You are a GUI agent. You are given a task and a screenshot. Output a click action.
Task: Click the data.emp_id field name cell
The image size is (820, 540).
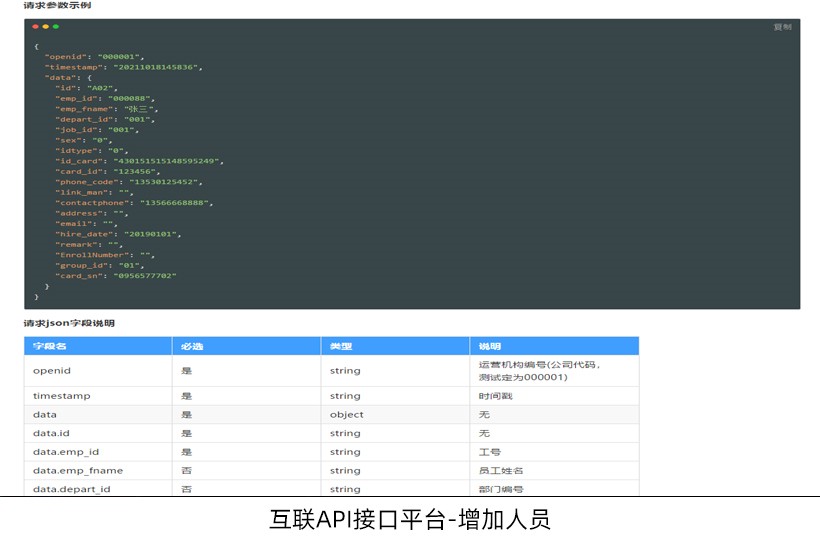click(x=66, y=452)
